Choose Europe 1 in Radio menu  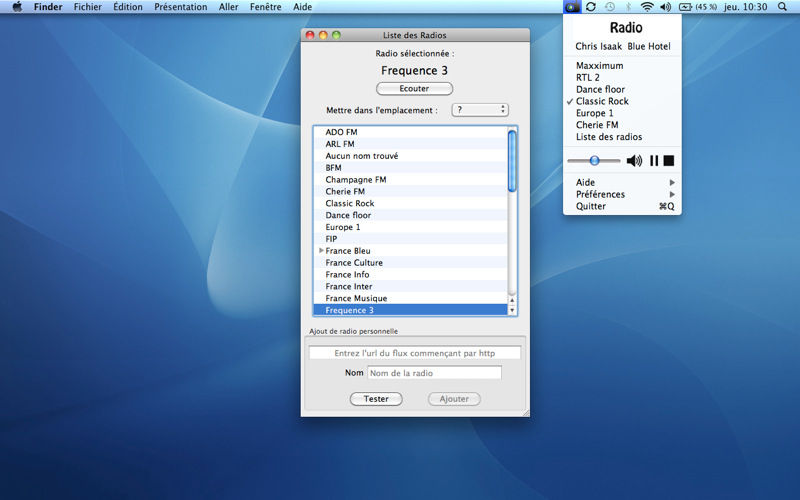[622, 113]
